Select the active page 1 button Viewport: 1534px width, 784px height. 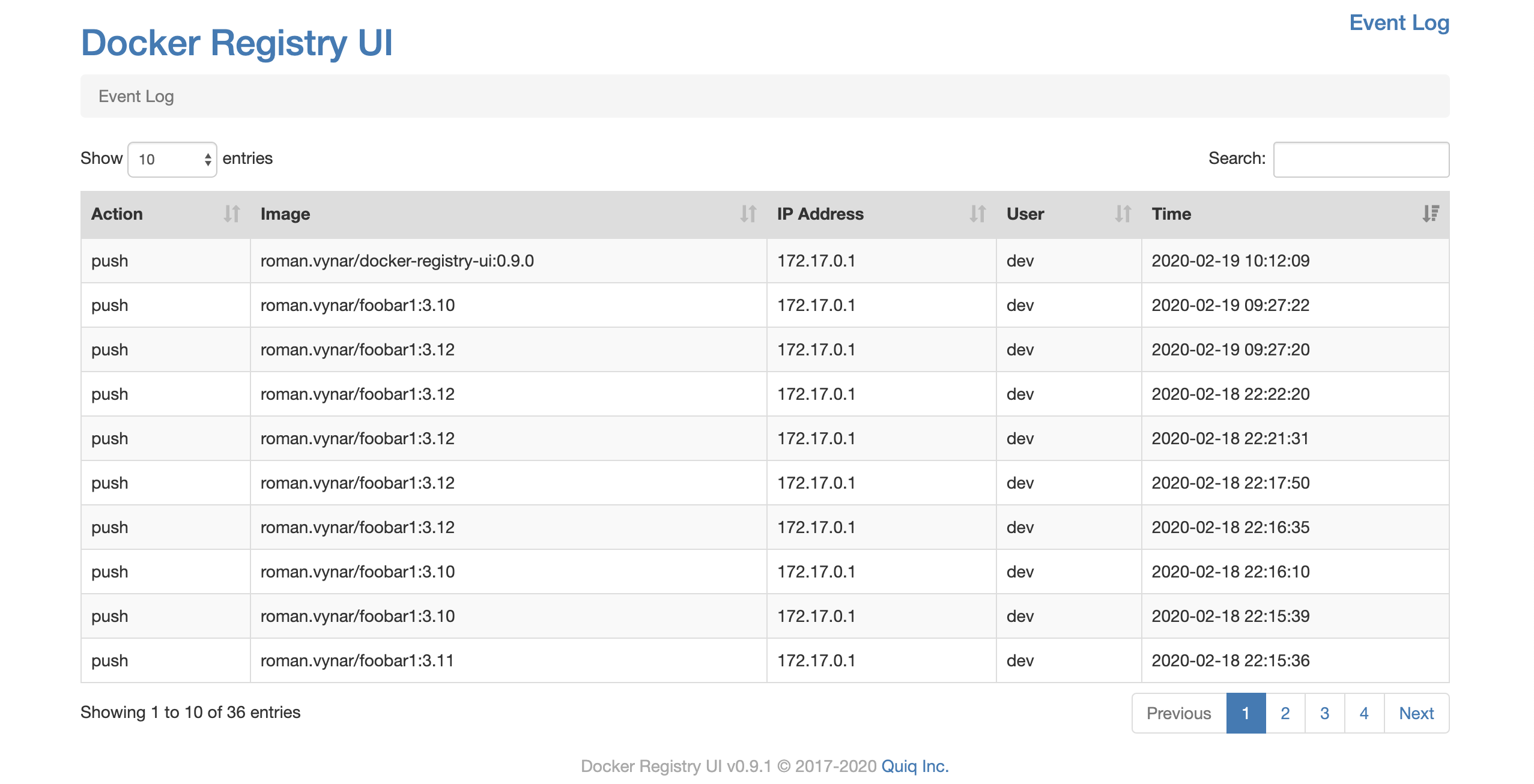coord(1246,713)
